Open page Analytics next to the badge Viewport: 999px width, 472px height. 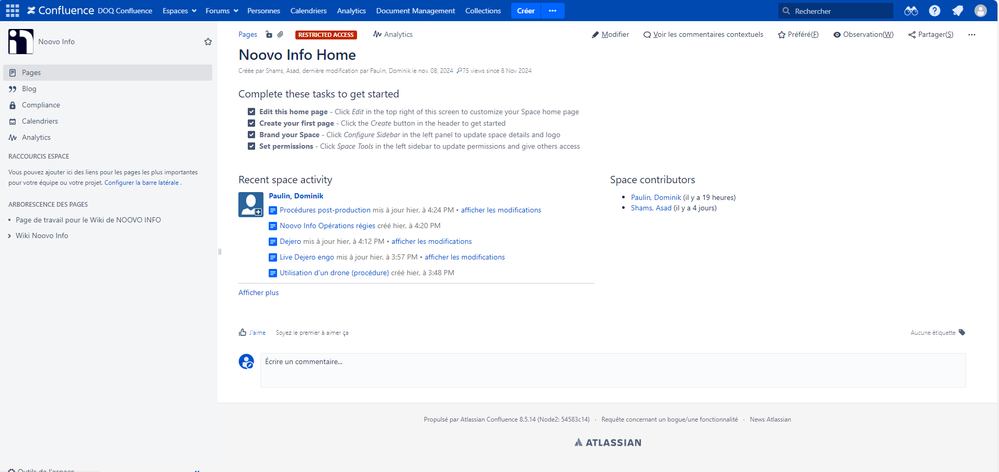pyautogui.click(x=393, y=34)
